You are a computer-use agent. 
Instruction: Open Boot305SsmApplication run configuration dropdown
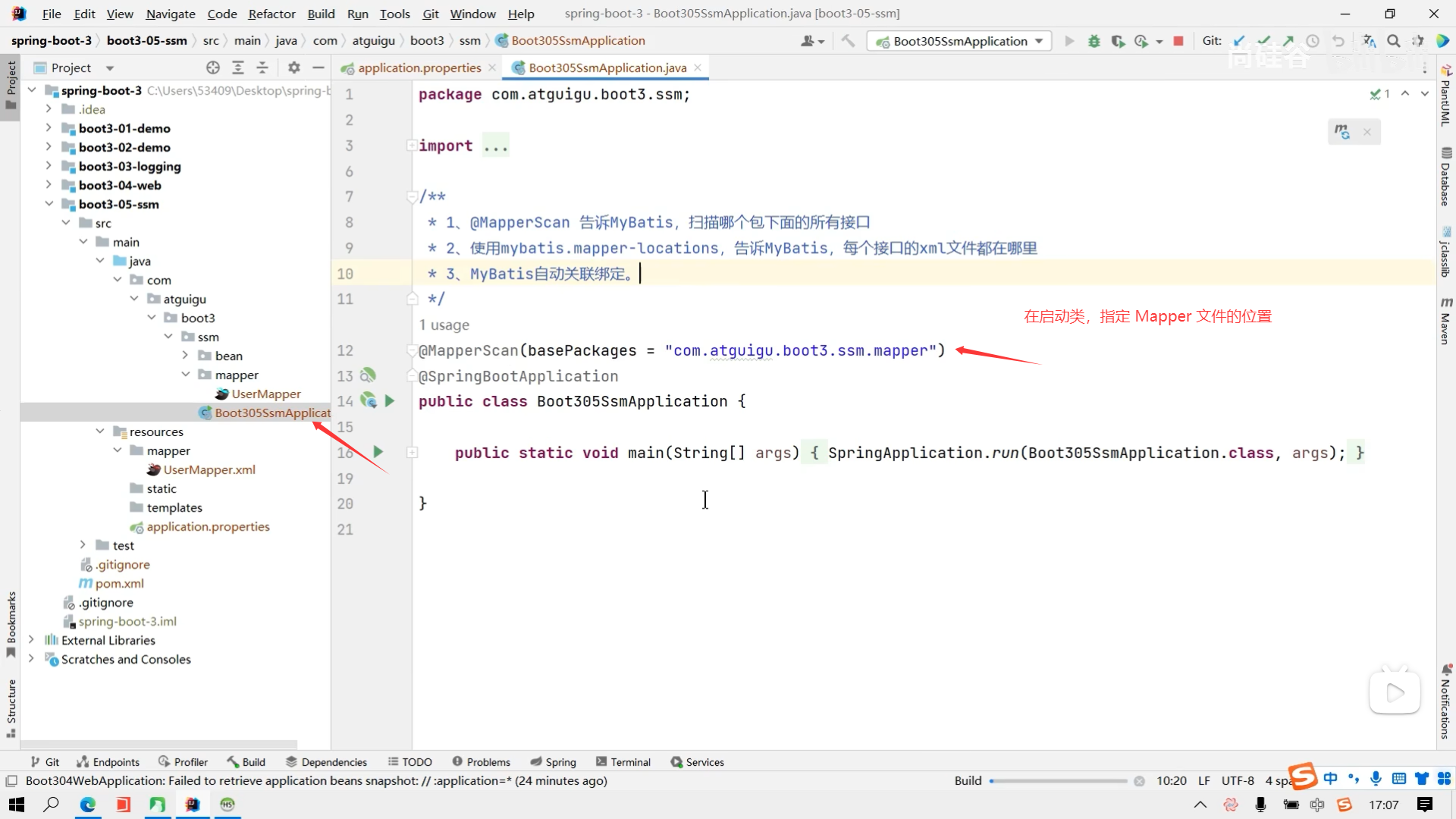coord(960,41)
